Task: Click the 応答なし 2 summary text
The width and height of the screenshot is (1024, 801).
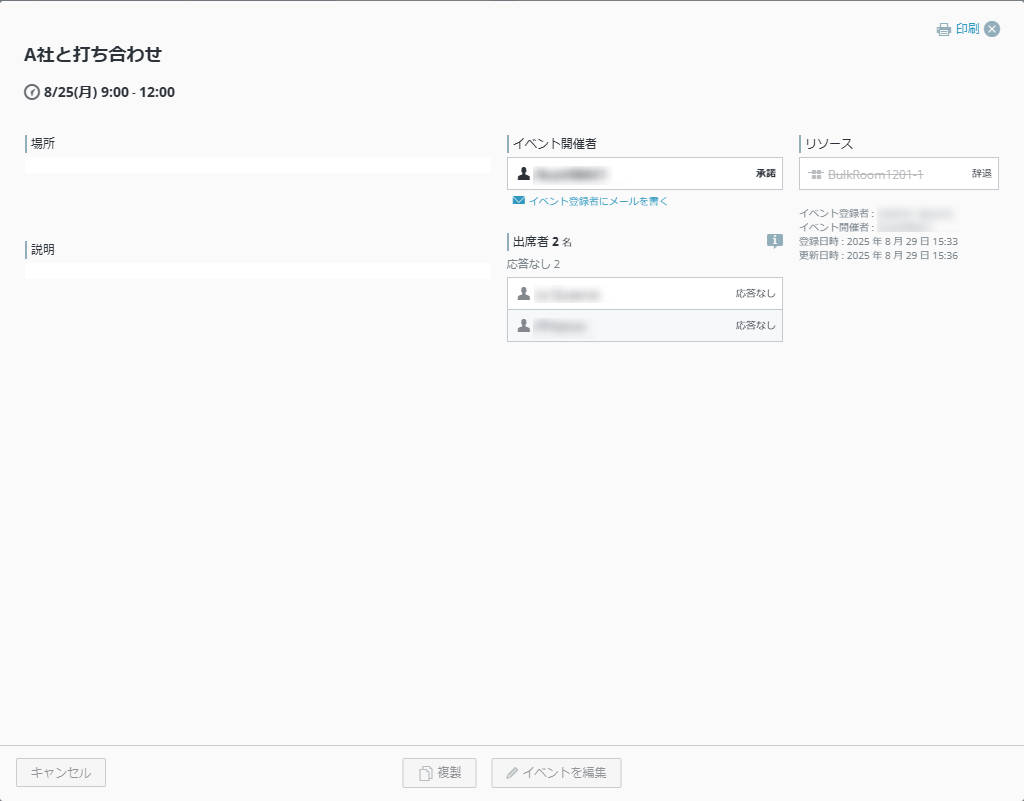Action: tap(534, 264)
